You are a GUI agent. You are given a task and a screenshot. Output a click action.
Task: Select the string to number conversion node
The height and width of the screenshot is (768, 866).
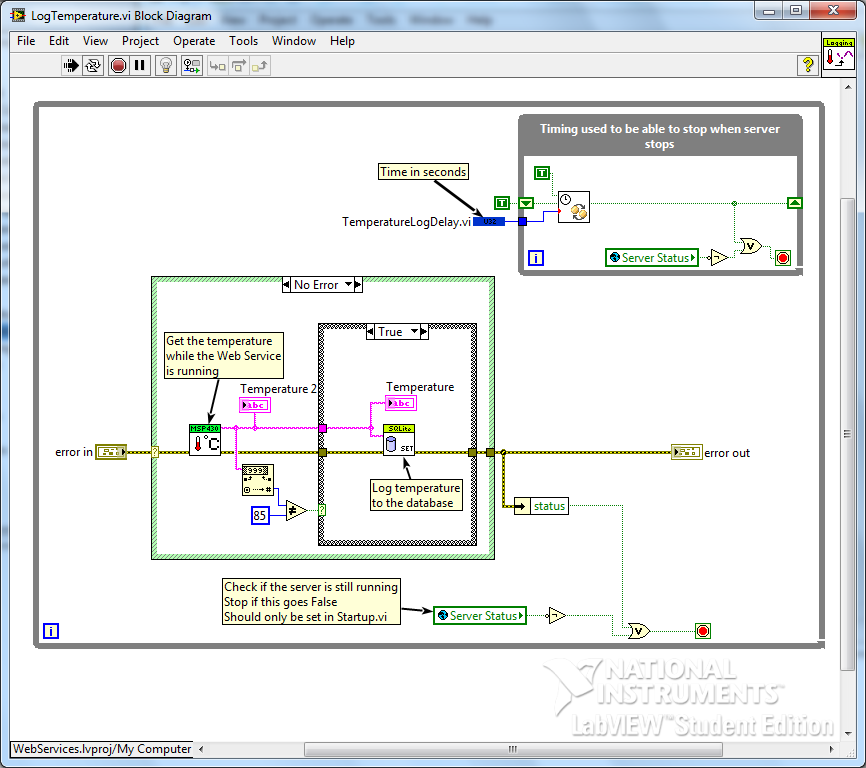pyautogui.click(x=258, y=480)
